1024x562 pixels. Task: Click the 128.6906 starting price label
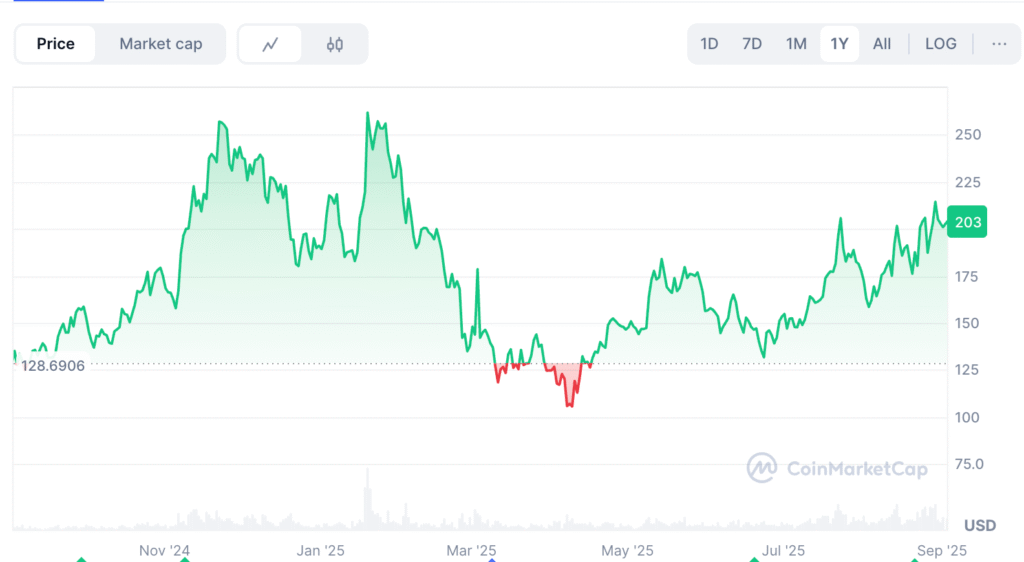[53, 365]
